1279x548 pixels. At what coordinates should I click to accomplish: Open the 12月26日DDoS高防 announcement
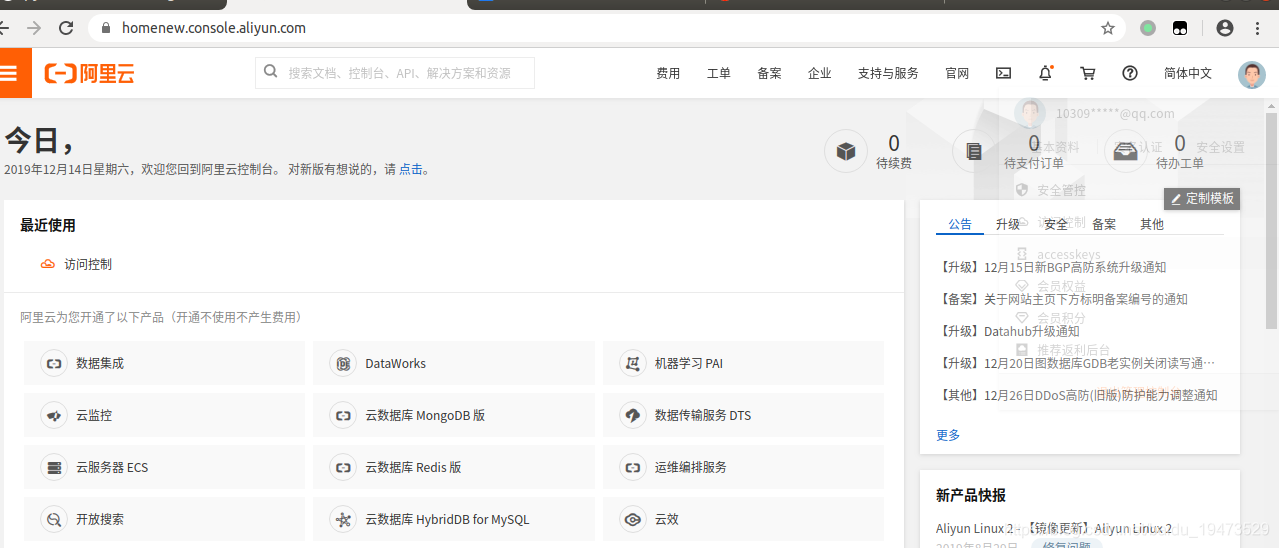tap(1077, 395)
